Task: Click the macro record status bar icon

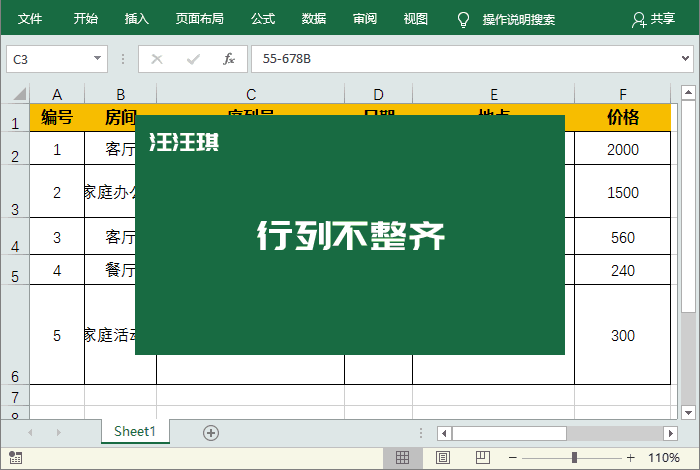Action: 16,457
